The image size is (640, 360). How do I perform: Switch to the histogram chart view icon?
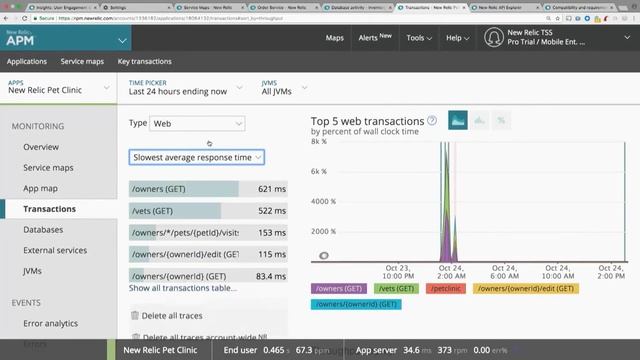click(480, 120)
